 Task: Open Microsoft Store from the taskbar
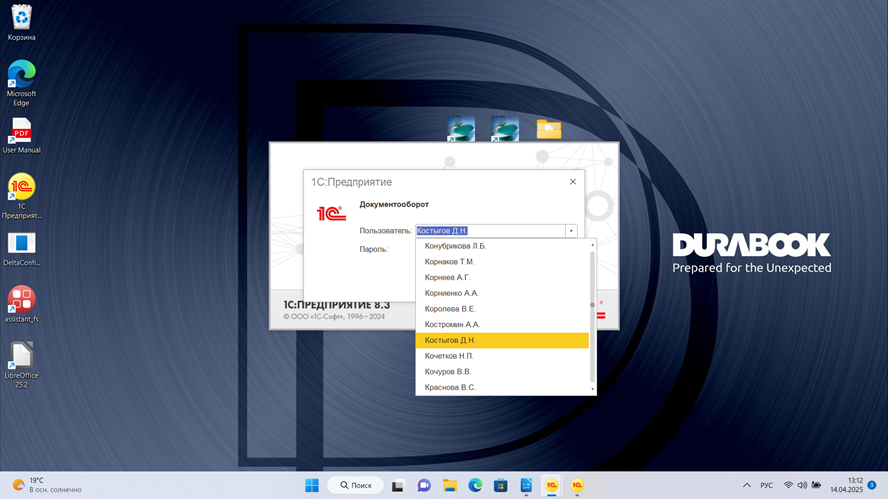pyautogui.click(x=501, y=485)
